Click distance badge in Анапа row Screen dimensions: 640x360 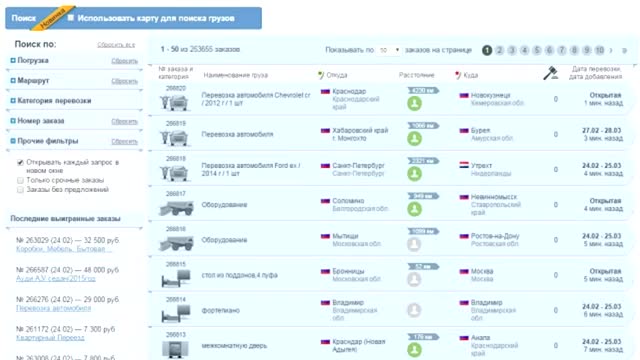click(x=423, y=337)
